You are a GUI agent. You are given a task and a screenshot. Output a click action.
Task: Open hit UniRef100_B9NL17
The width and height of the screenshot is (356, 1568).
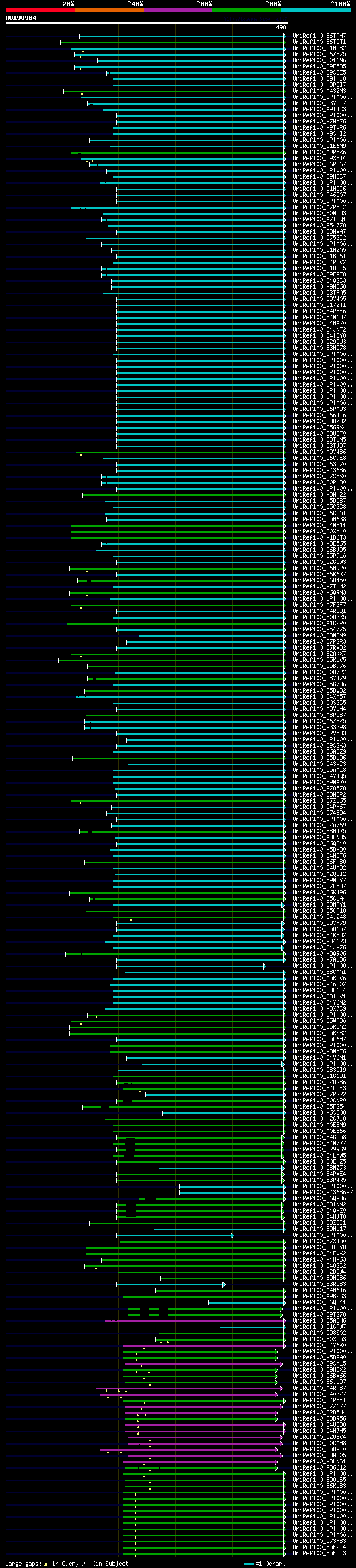point(319,1229)
